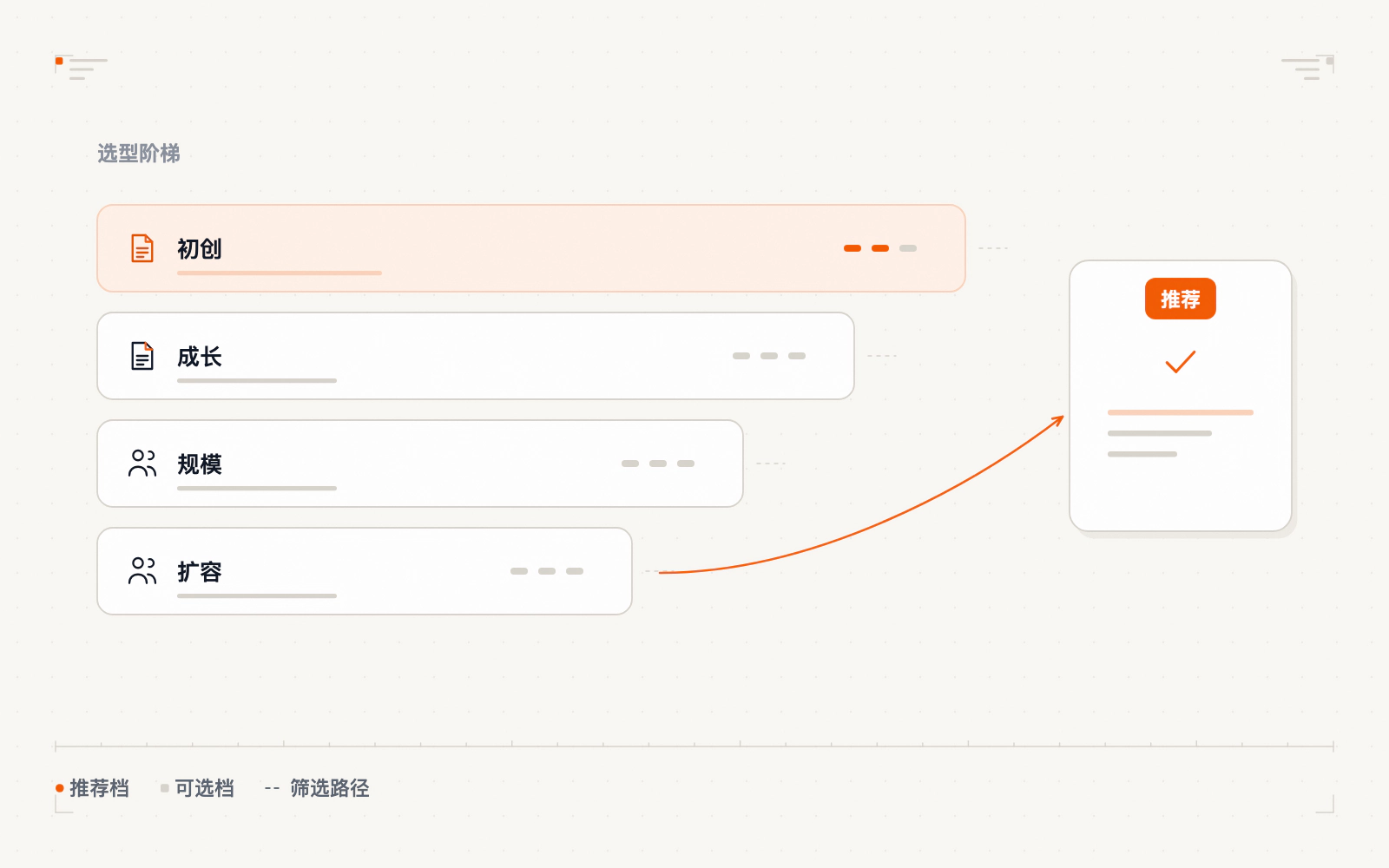Click the 成长 label text
The image size is (1389, 868).
click(x=200, y=357)
